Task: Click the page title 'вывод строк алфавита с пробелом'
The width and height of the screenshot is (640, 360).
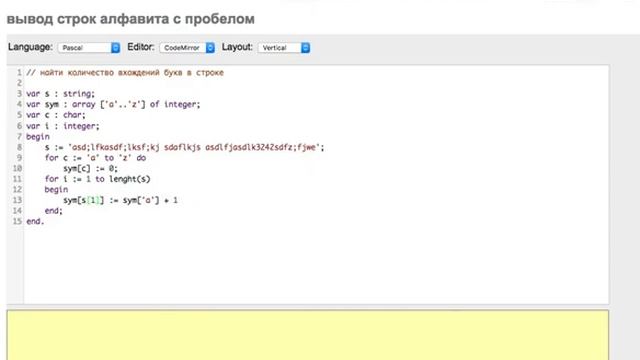Action: pos(131,19)
